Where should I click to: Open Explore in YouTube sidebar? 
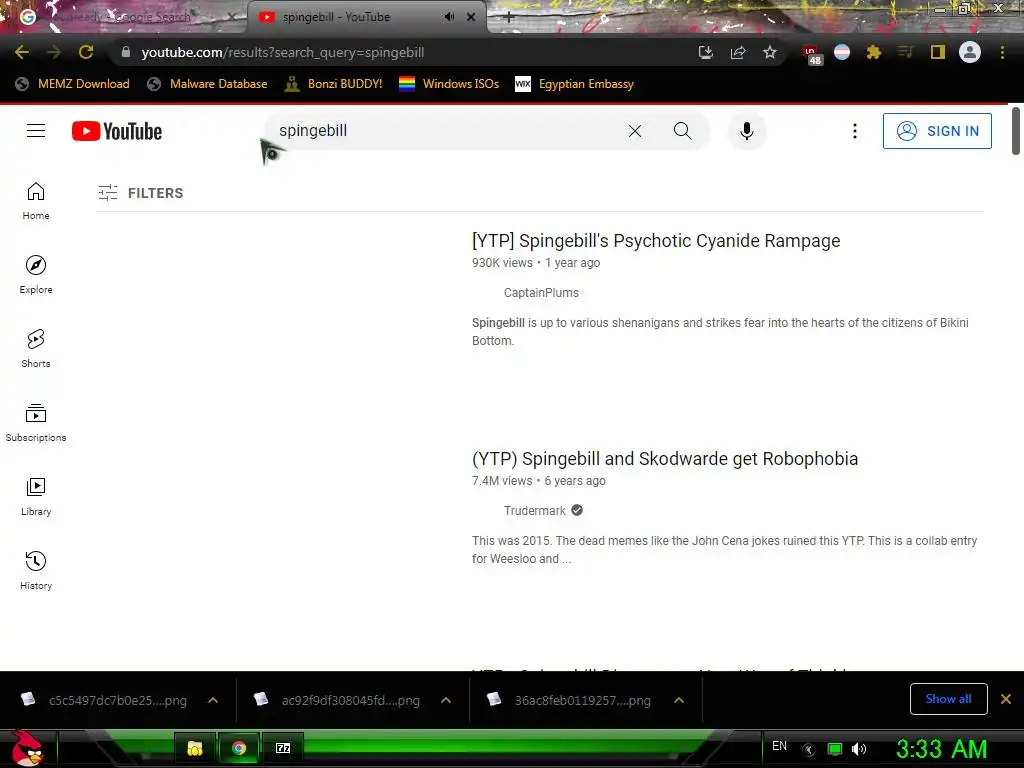[36, 274]
